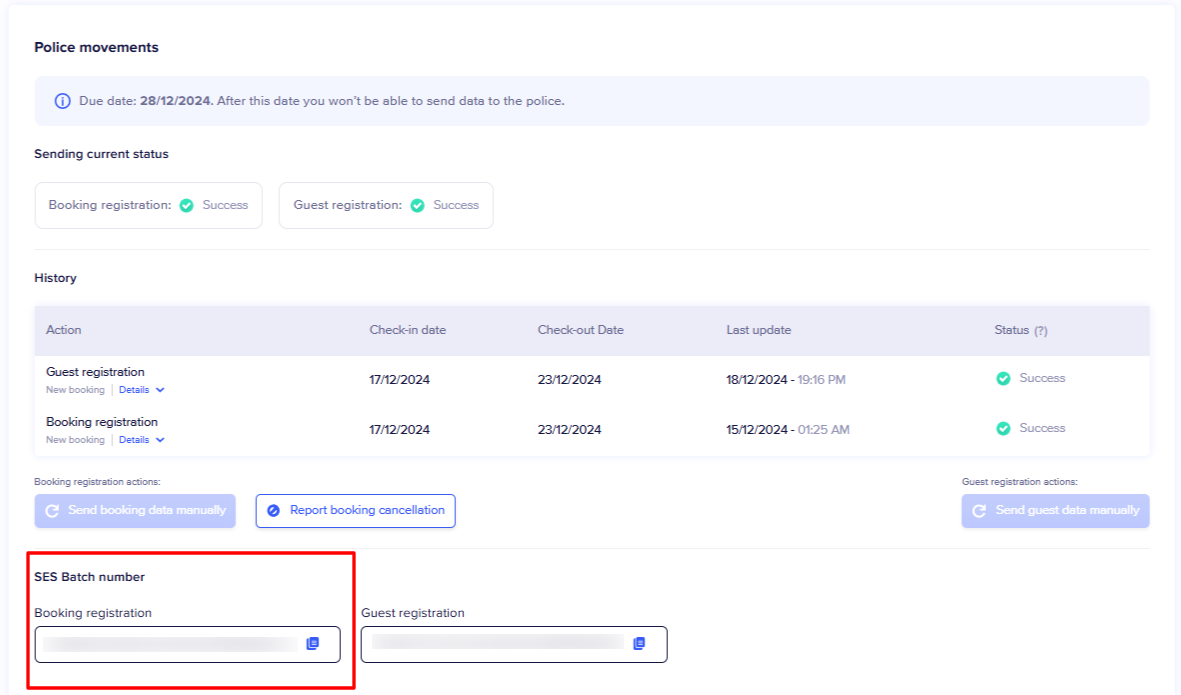The height and width of the screenshot is (695, 1181).
Task: Focus the Booking registration batch number field
Action: 170,644
